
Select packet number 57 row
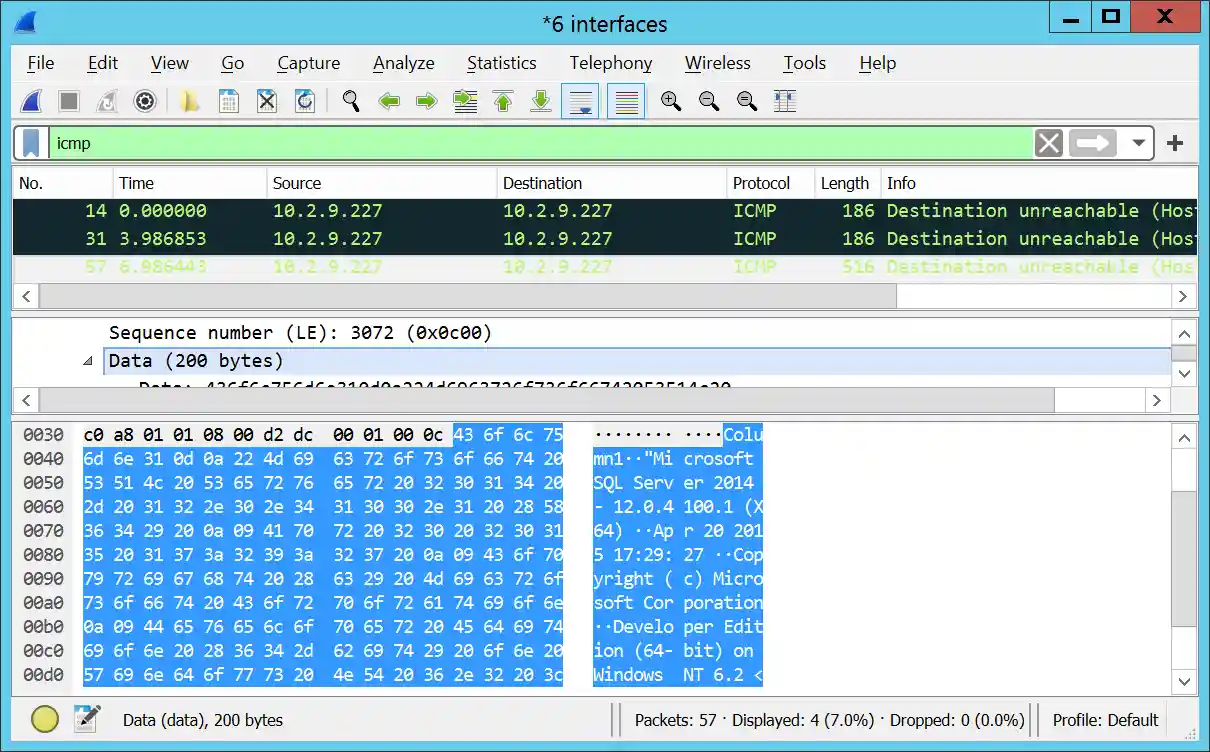(x=605, y=267)
